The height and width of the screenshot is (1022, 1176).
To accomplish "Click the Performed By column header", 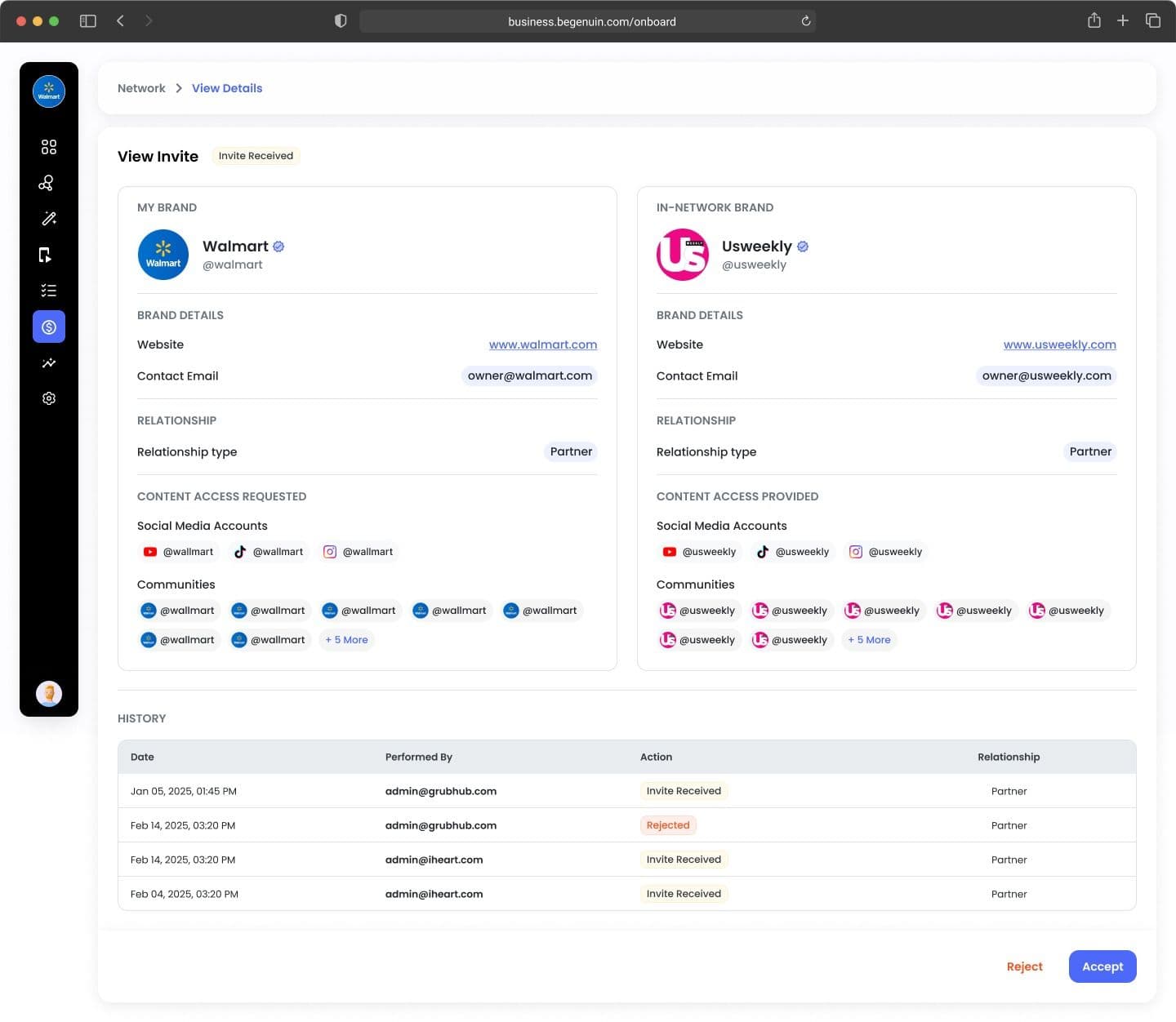I will coord(419,757).
